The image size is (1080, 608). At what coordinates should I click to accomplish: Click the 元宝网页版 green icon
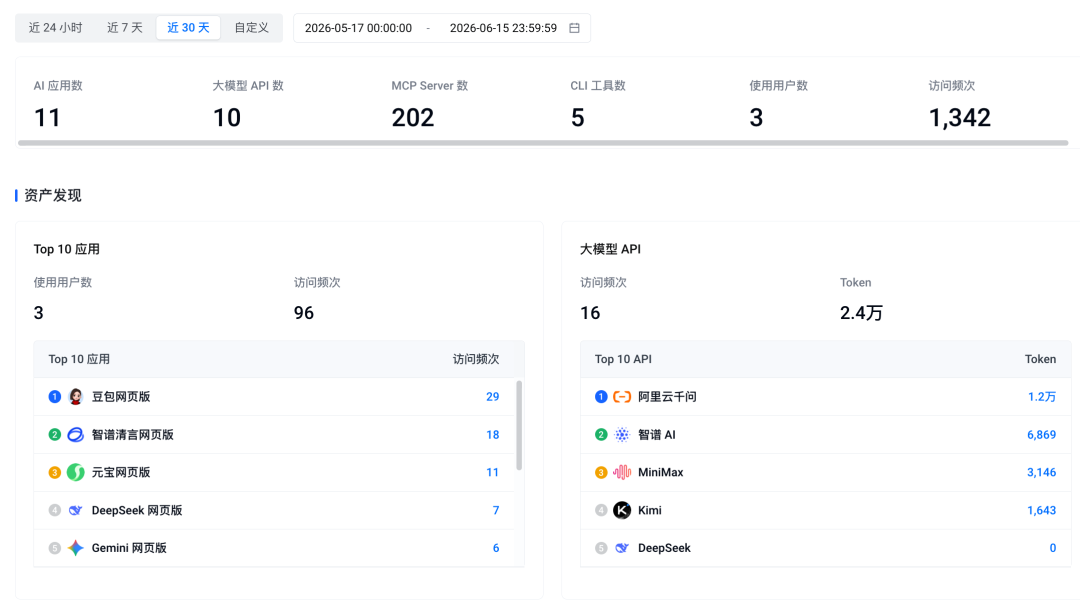(76, 472)
